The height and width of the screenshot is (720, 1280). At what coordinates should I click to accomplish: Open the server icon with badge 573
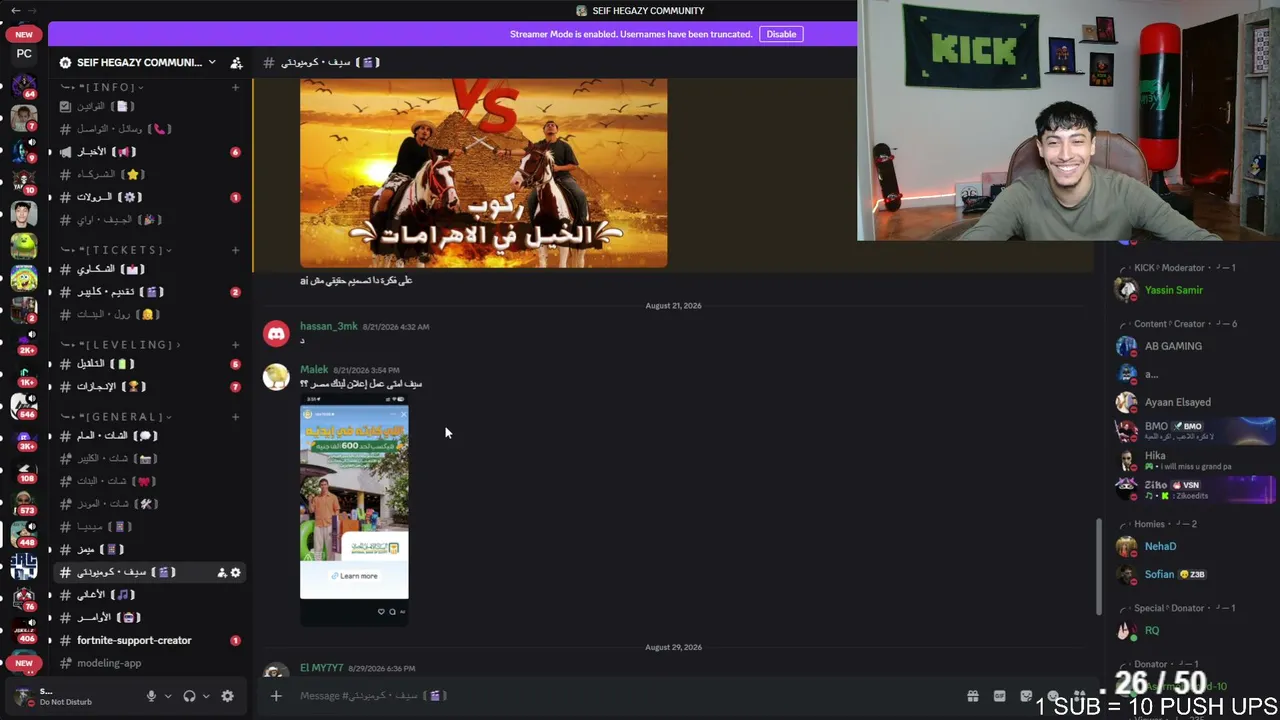click(x=24, y=502)
